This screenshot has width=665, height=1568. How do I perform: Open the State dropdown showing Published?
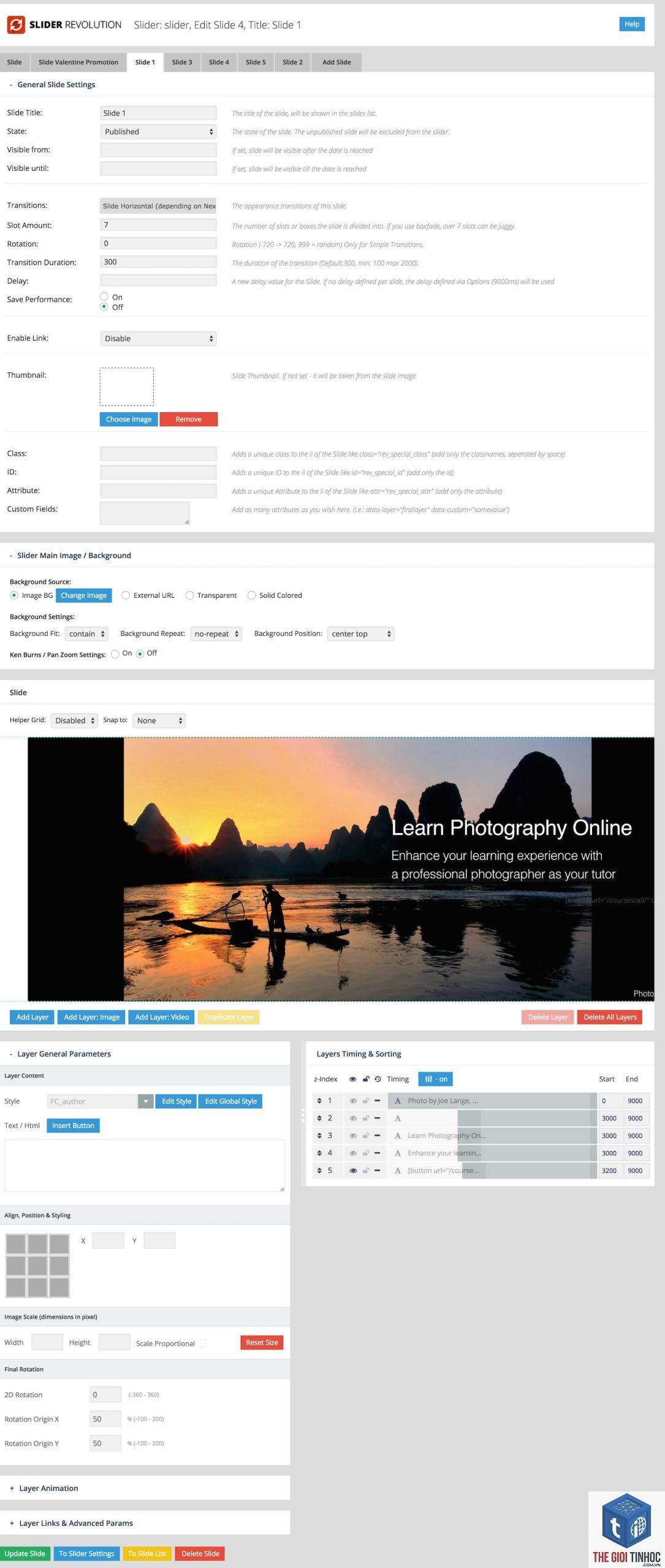click(x=158, y=132)
